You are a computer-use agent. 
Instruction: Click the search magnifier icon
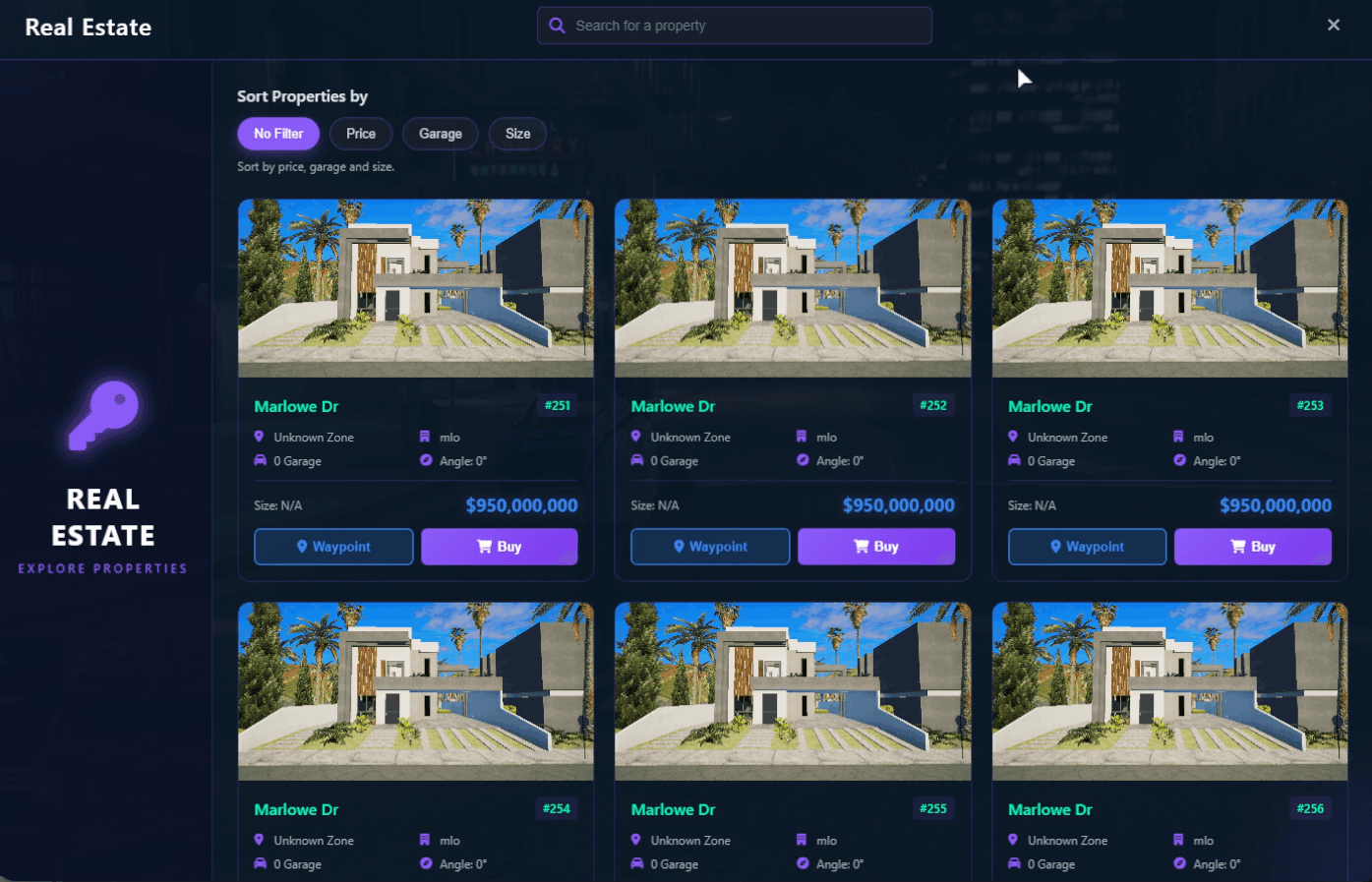[557, 26]
